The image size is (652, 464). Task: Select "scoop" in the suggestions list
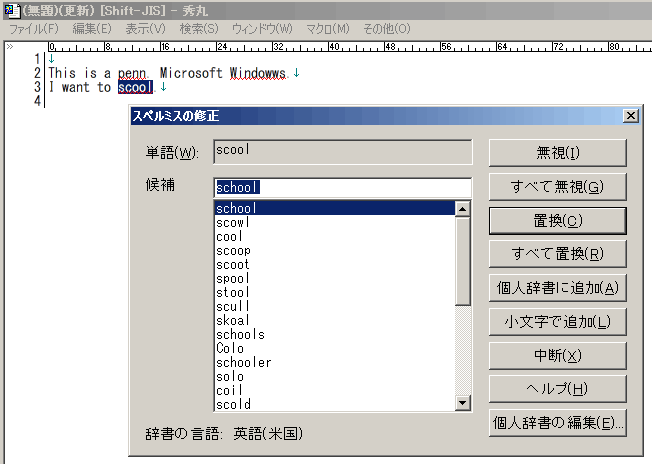(x=234, y=251)
